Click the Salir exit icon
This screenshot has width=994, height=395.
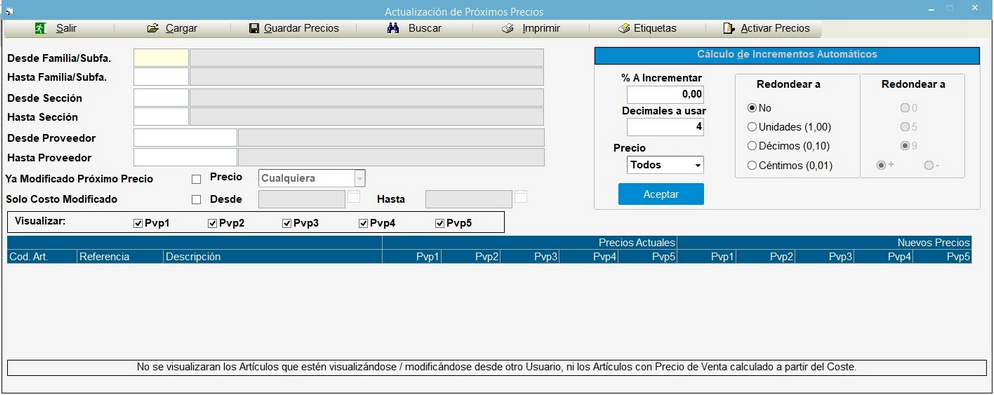click(41, 29)
